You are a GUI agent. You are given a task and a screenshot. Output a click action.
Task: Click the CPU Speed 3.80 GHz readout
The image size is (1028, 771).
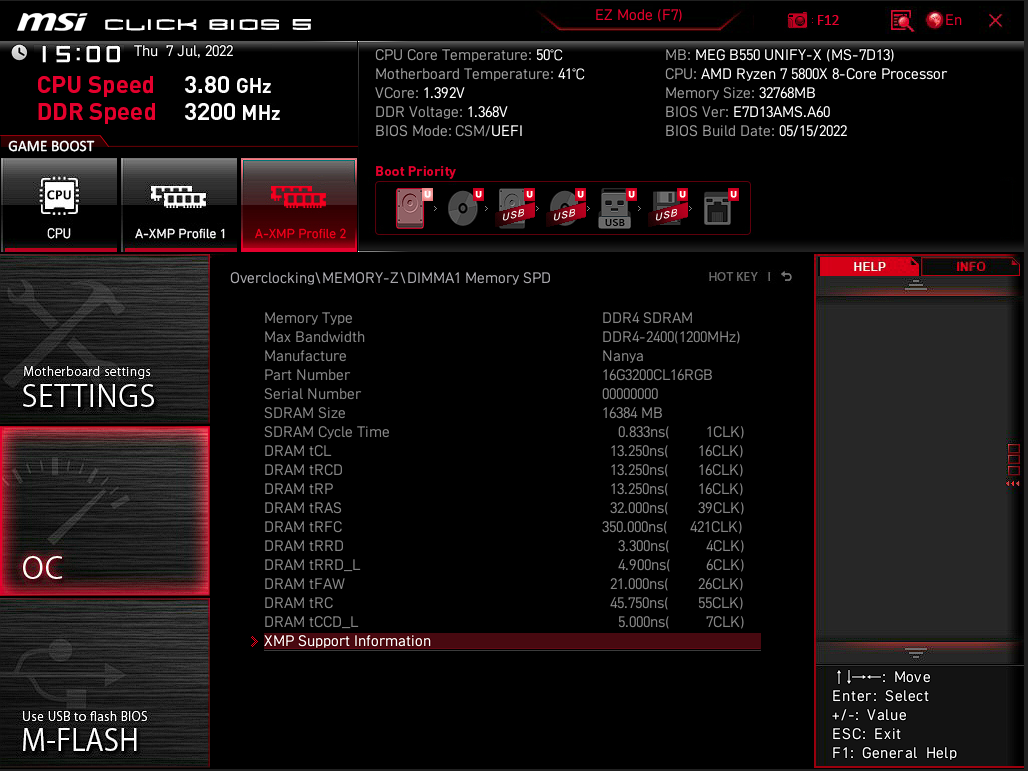click(154, 85)
